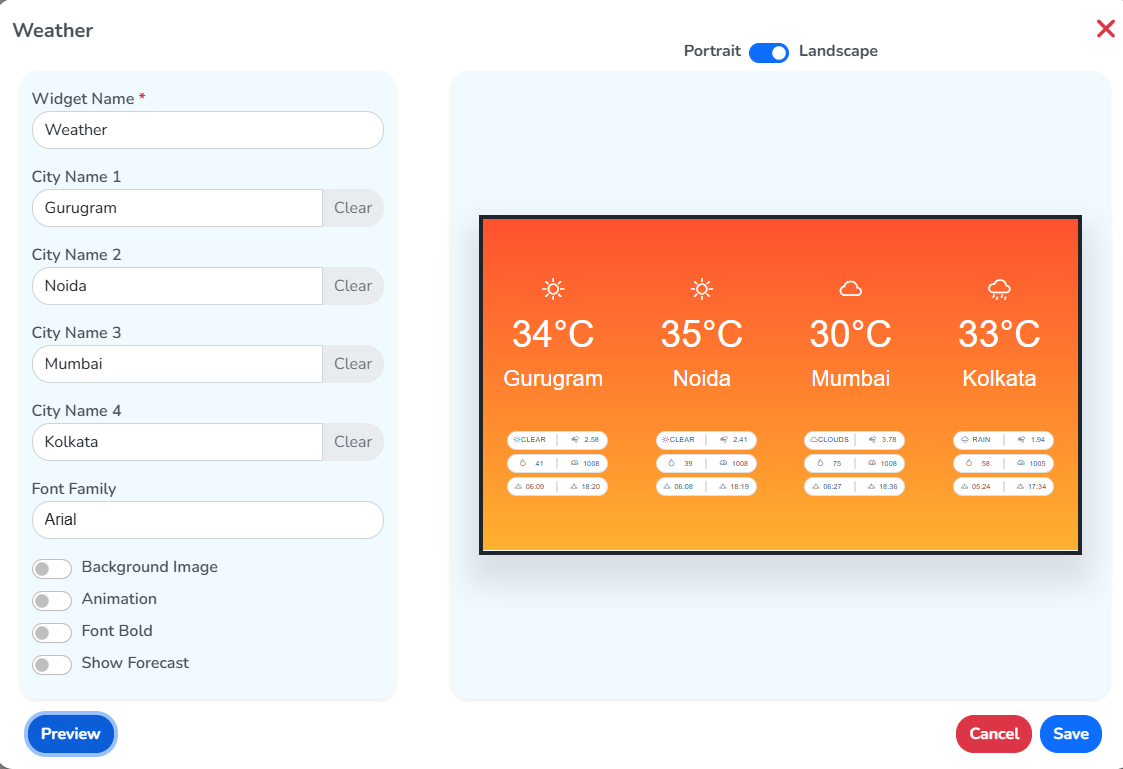This screenshot has width=1123, height=769.
Task: Click Noida's sunset 18:19 value
Action: pyautogui.click(x=740, y=486)
